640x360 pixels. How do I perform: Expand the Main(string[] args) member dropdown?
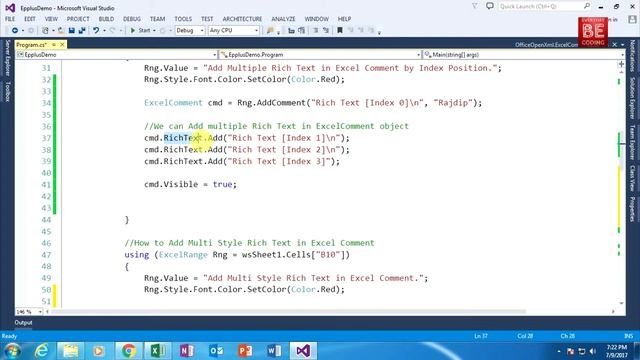[x=622, y=55]
